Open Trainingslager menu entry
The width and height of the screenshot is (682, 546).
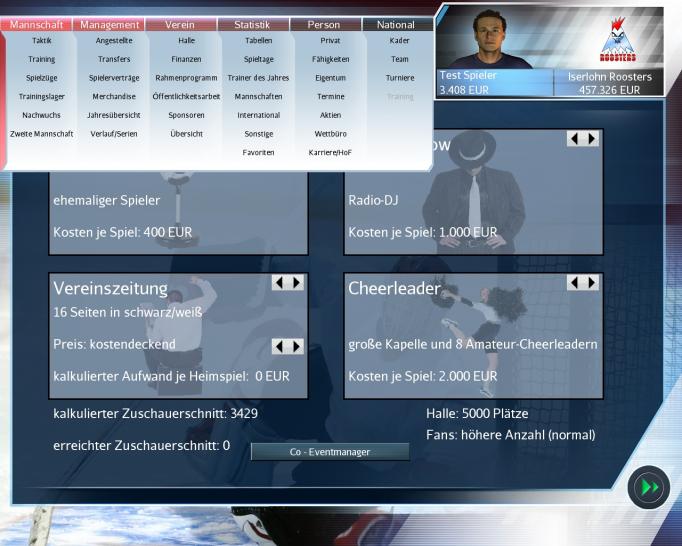click(x=42, y=97)
